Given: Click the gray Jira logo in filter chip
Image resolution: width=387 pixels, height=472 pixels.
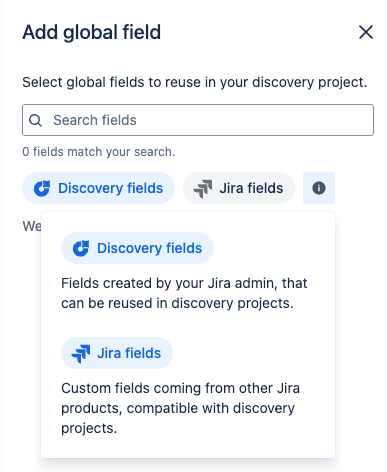Looking at the screenshot, I should [x=203, y=188].
